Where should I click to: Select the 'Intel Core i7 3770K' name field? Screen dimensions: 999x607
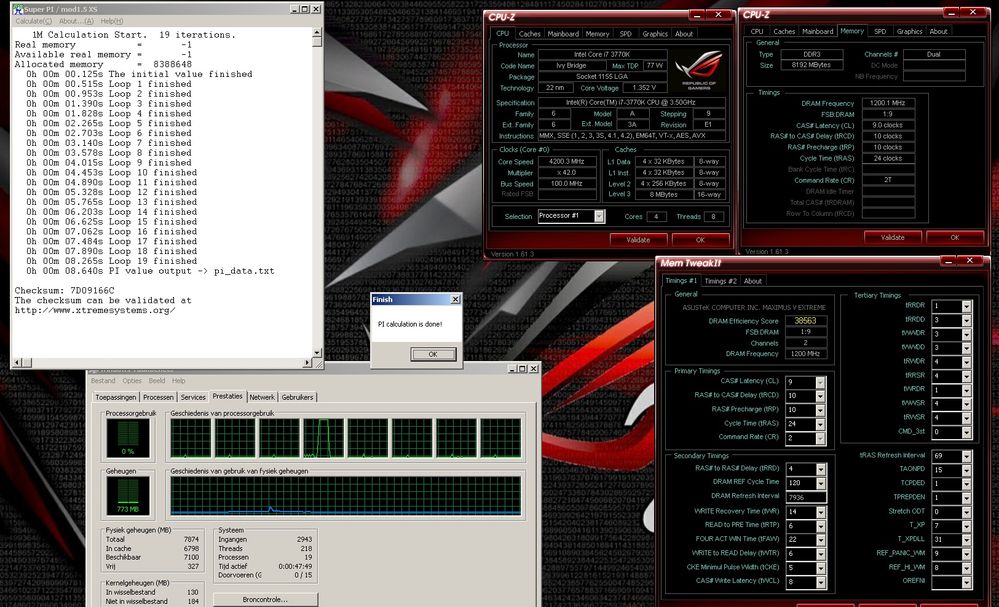point(602,55)
